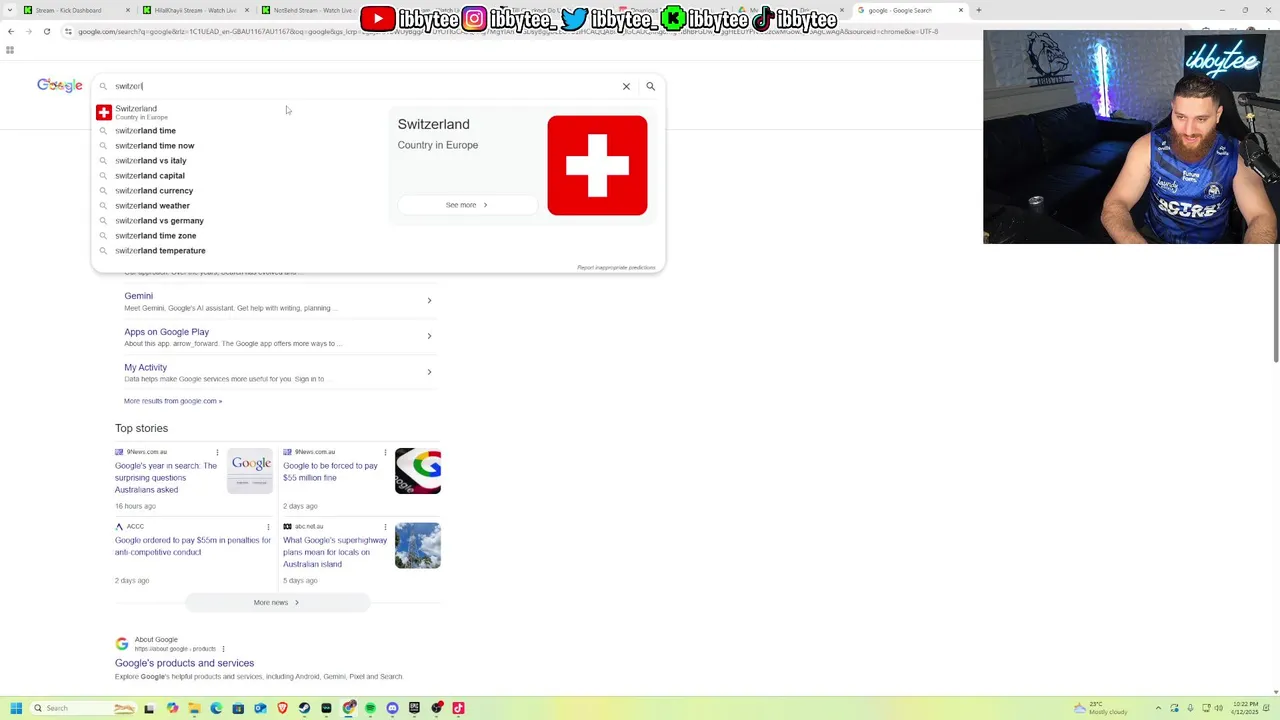This screenshot has width=1280, height=720.
Task: Open 'Google to be forced to pay' story
Action: click(x=330, y=472)
